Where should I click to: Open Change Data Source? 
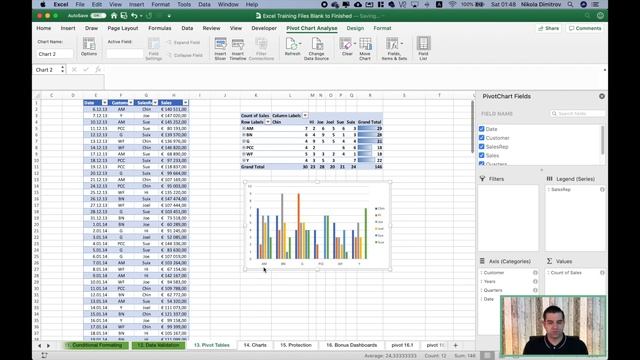[316, 49]
